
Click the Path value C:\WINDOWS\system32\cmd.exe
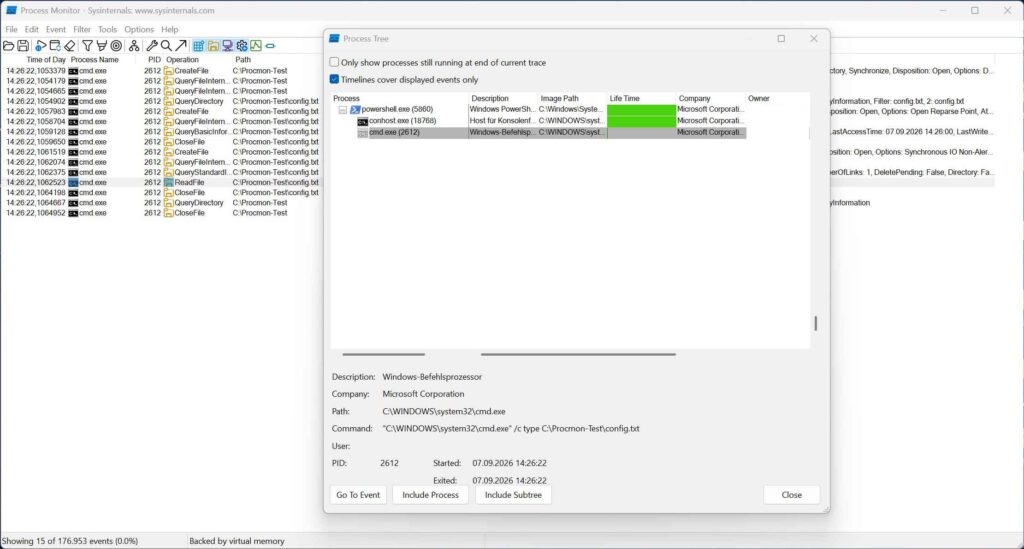point(443,412)
